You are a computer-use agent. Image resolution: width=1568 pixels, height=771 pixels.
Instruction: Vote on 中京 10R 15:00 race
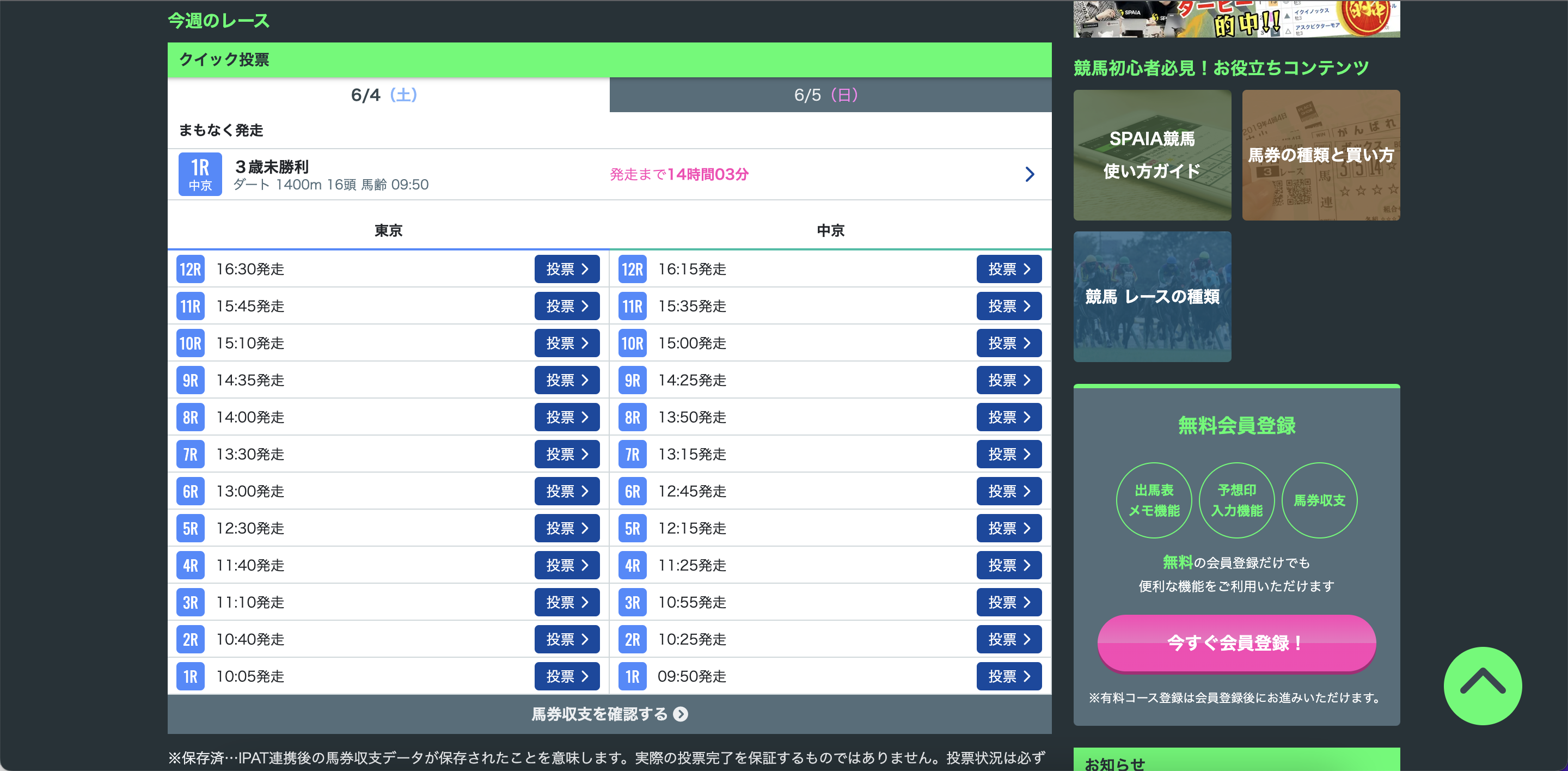pos(1009,343)
